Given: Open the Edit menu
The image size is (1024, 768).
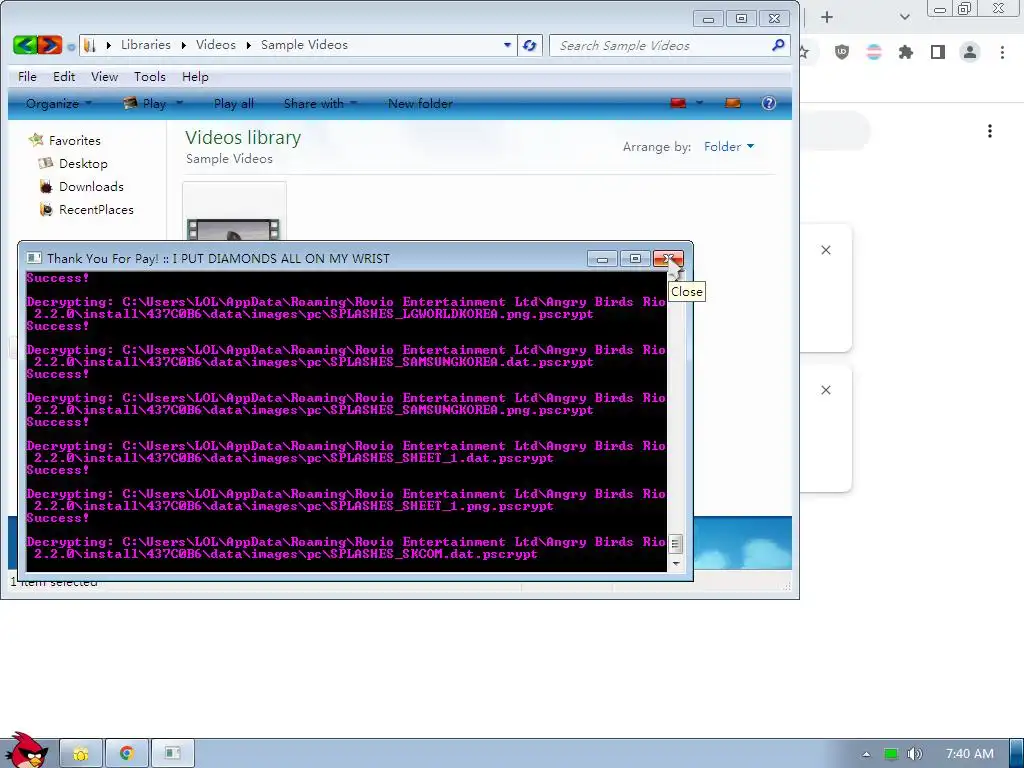Looking at the screenshot, I should click(x=64, y=76).
